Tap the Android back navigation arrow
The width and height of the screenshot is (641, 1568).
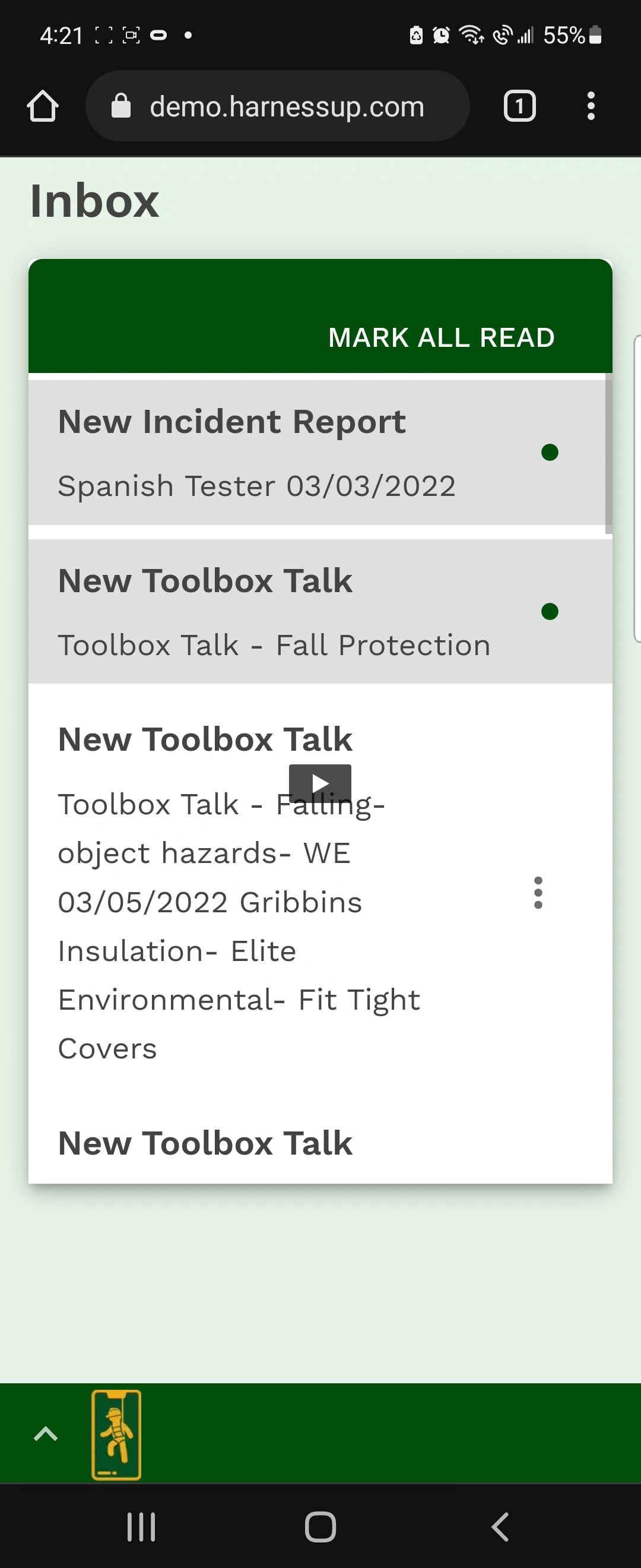pyautogui.click(x=500, y=1526)
